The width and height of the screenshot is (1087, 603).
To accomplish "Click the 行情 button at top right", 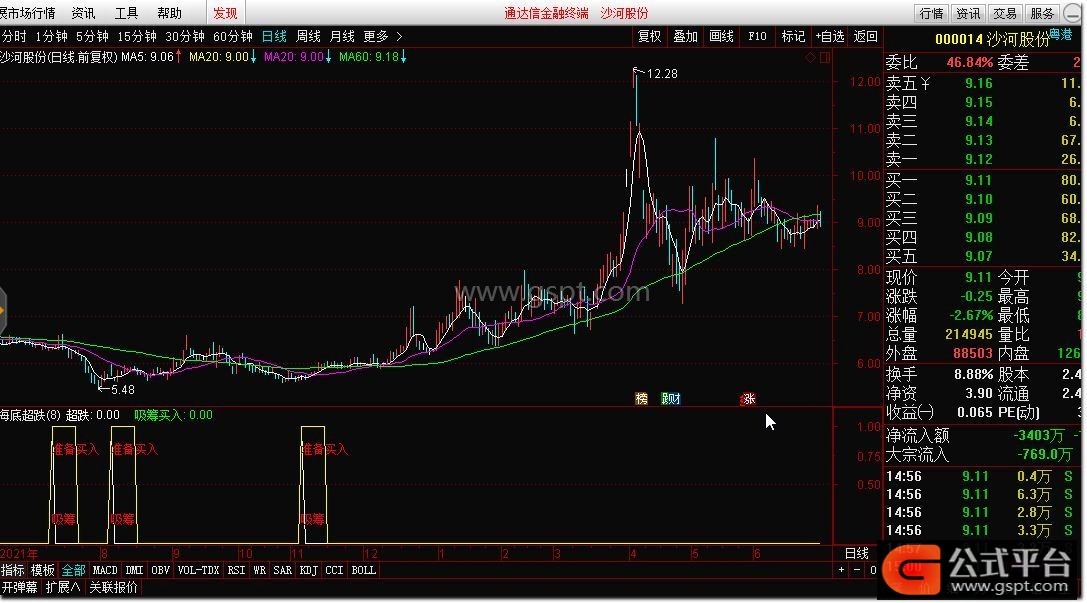I will [x=931, y=13].
